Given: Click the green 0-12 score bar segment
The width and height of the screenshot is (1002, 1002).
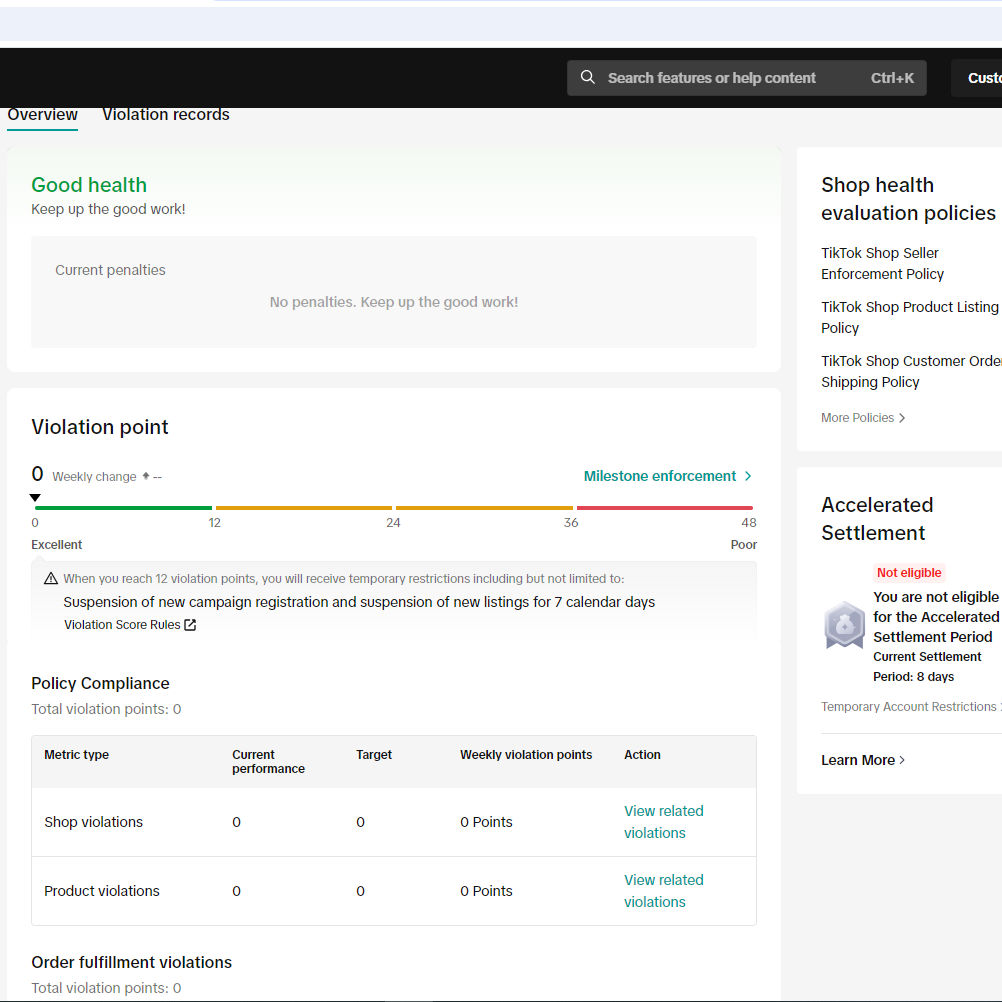Looking at the screenshot, I should (x=123, y=508).
